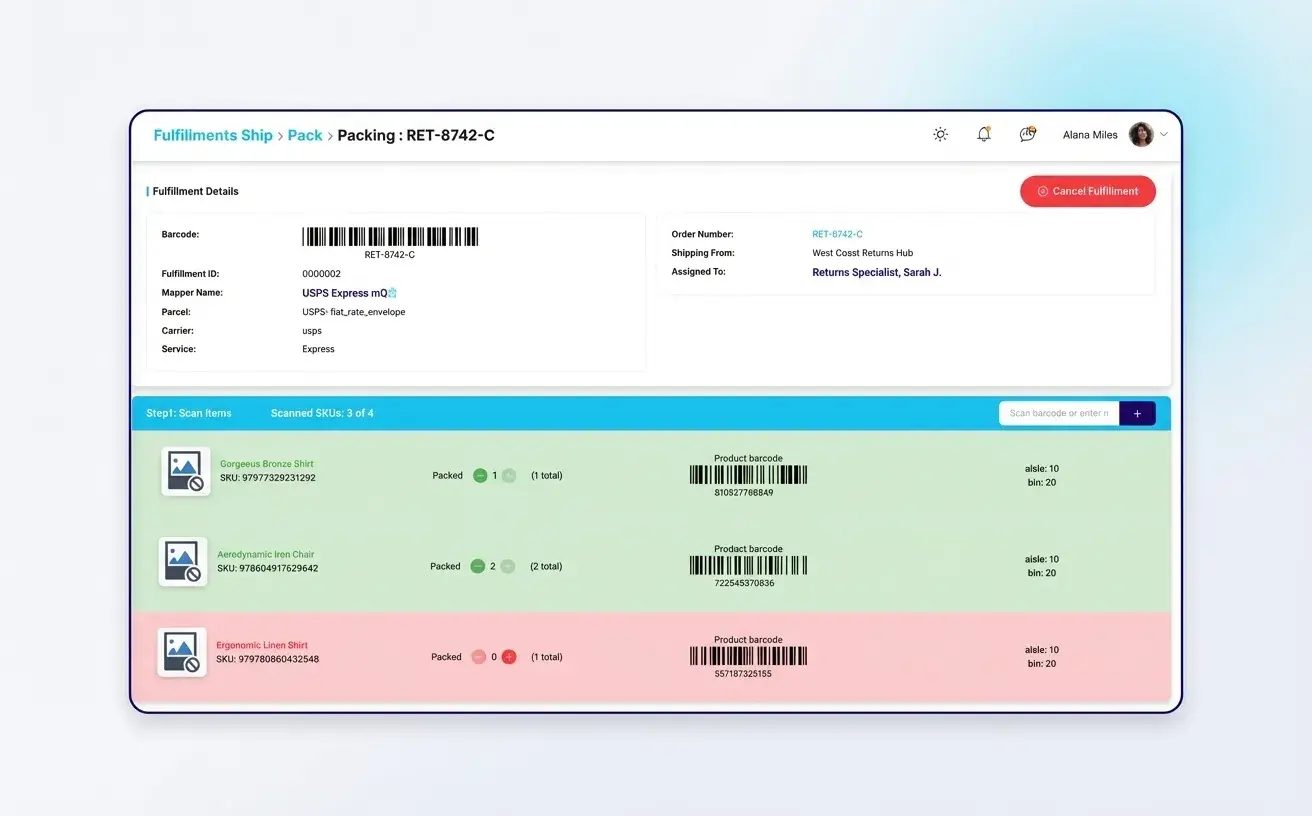Click the Aerodynamic Iron Chair image placeholder

pos(183,561)
